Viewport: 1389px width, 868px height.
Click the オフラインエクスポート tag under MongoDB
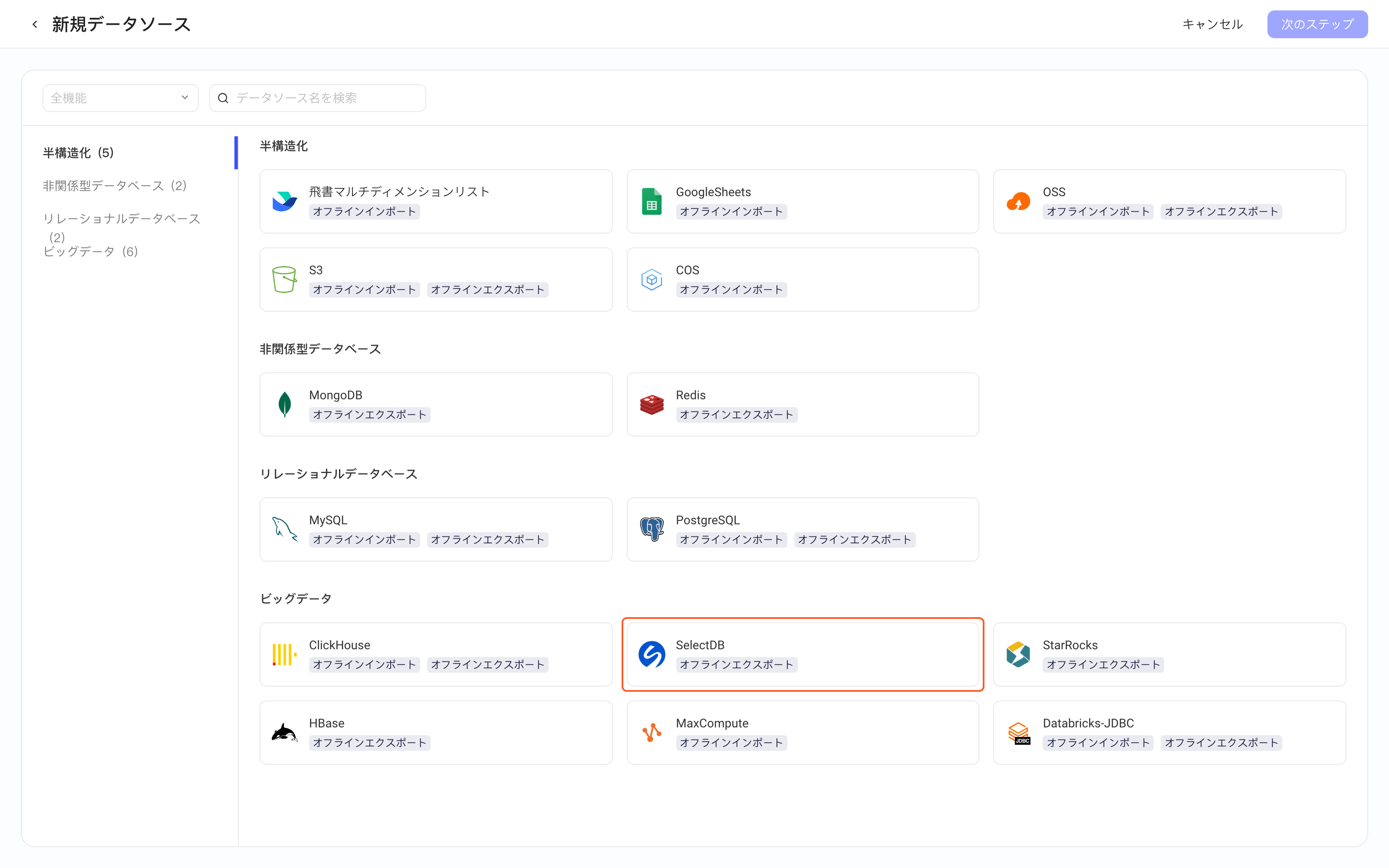[x=370, y=415]
